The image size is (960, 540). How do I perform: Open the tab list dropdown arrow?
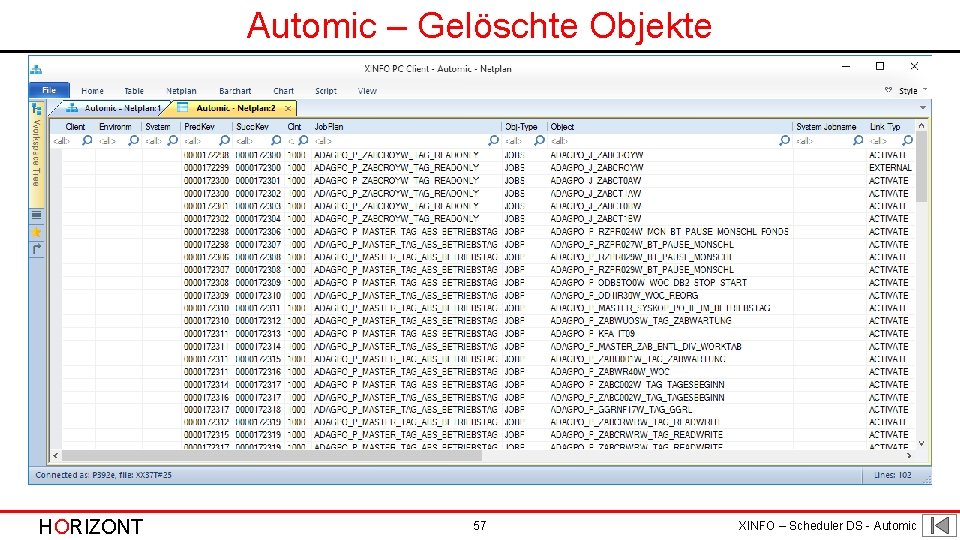pyautogui.click(x=923, y=108)
